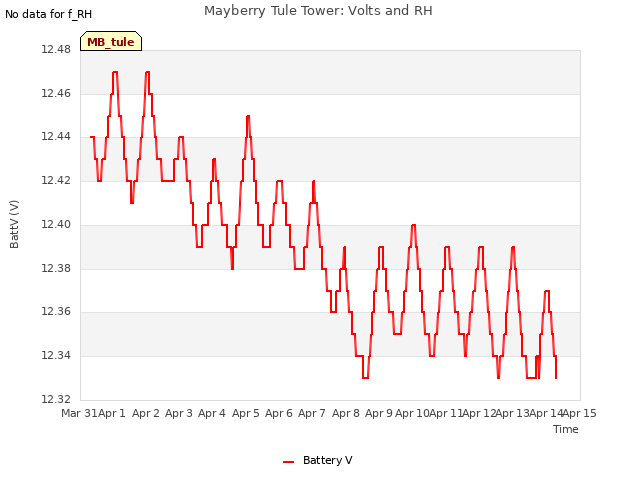Viewport: 640px width, 480px height.
Task: Click the Battery V legend label
Action: coord(327,460)
